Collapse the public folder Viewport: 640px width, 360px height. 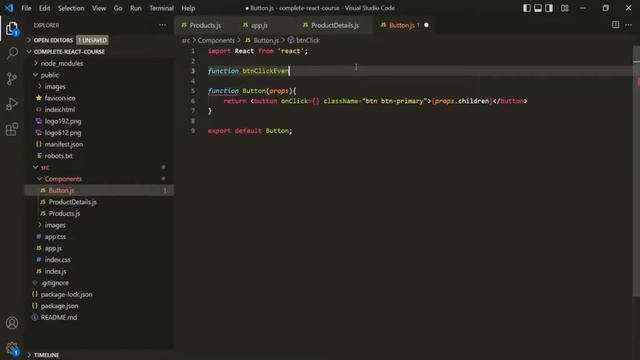[49, 75]
